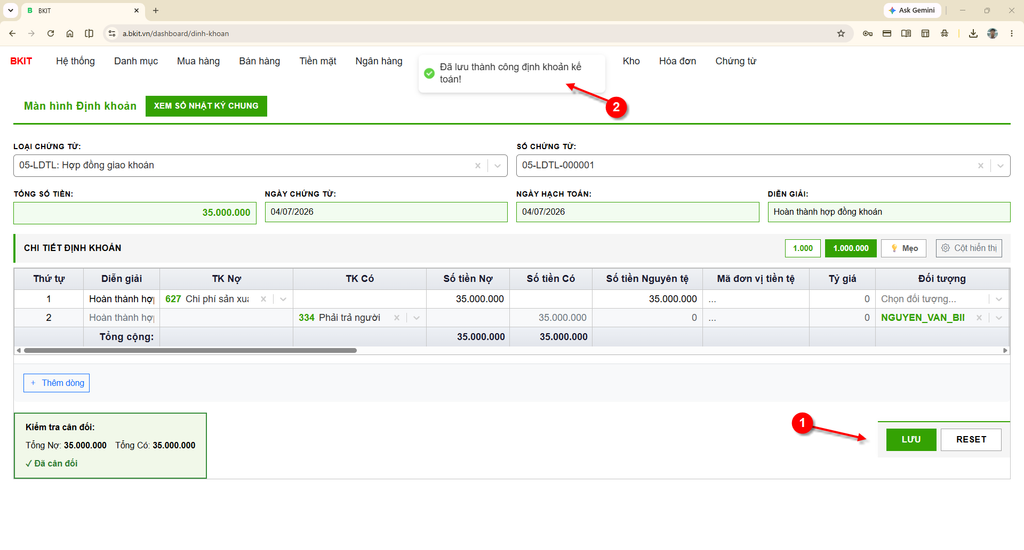
Task: Click the Ask Gemini button
Action: tap(912, 10)
